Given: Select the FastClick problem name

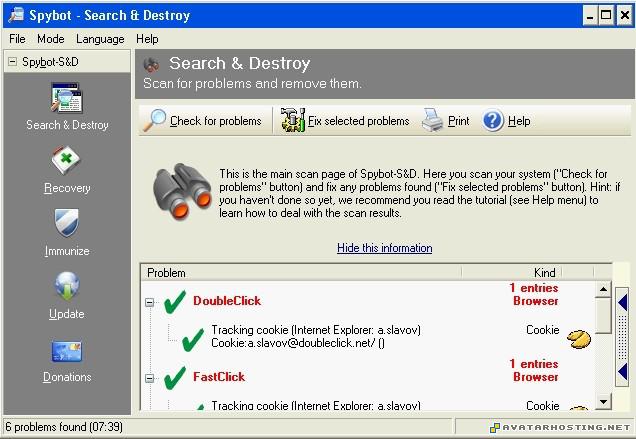Looking at the screenshot, I should [x=219, y=377].
